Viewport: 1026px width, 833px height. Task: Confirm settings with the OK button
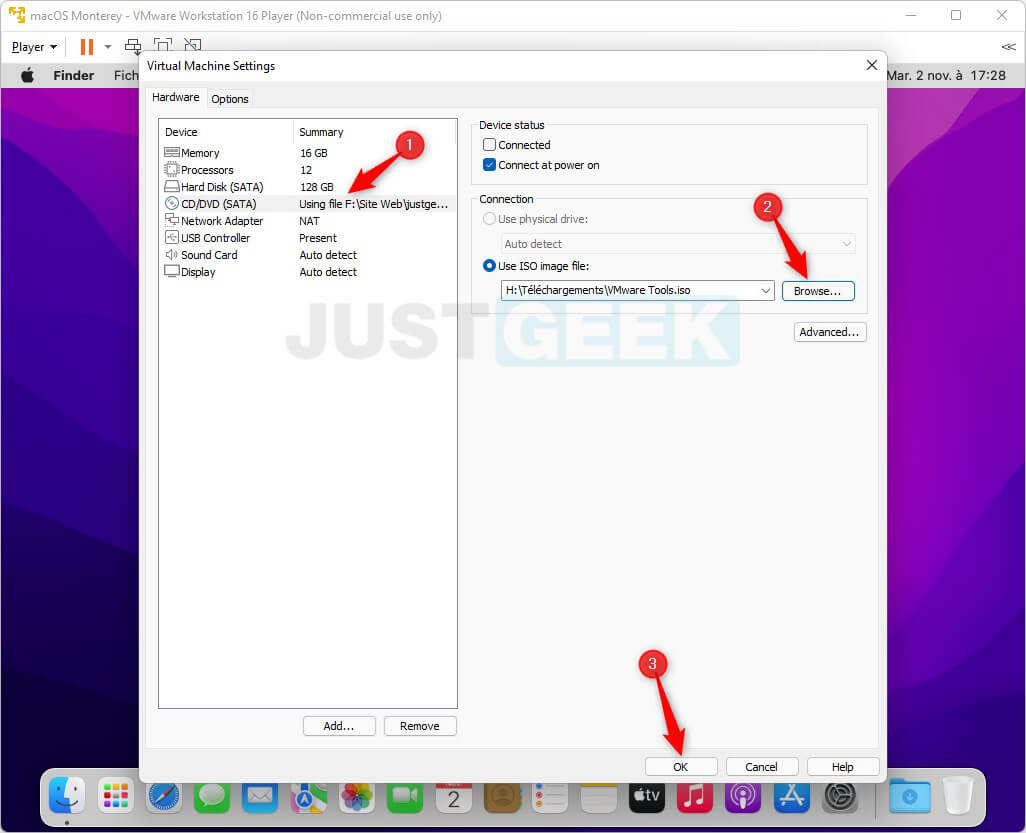click(x=681, y=767)
